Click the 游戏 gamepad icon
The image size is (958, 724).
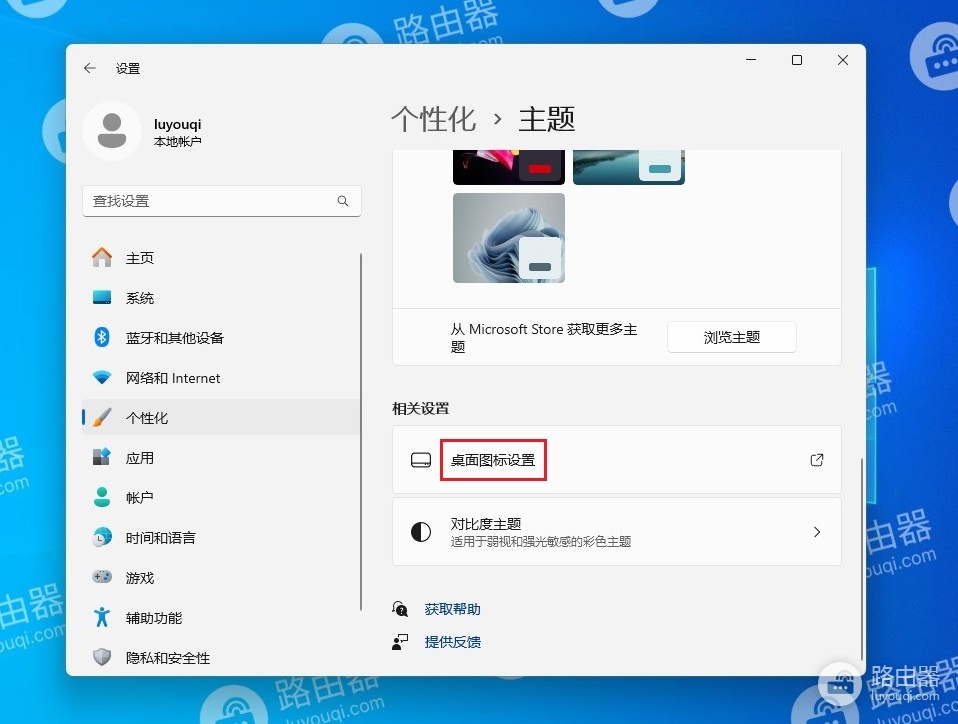[x=102, y=577]
